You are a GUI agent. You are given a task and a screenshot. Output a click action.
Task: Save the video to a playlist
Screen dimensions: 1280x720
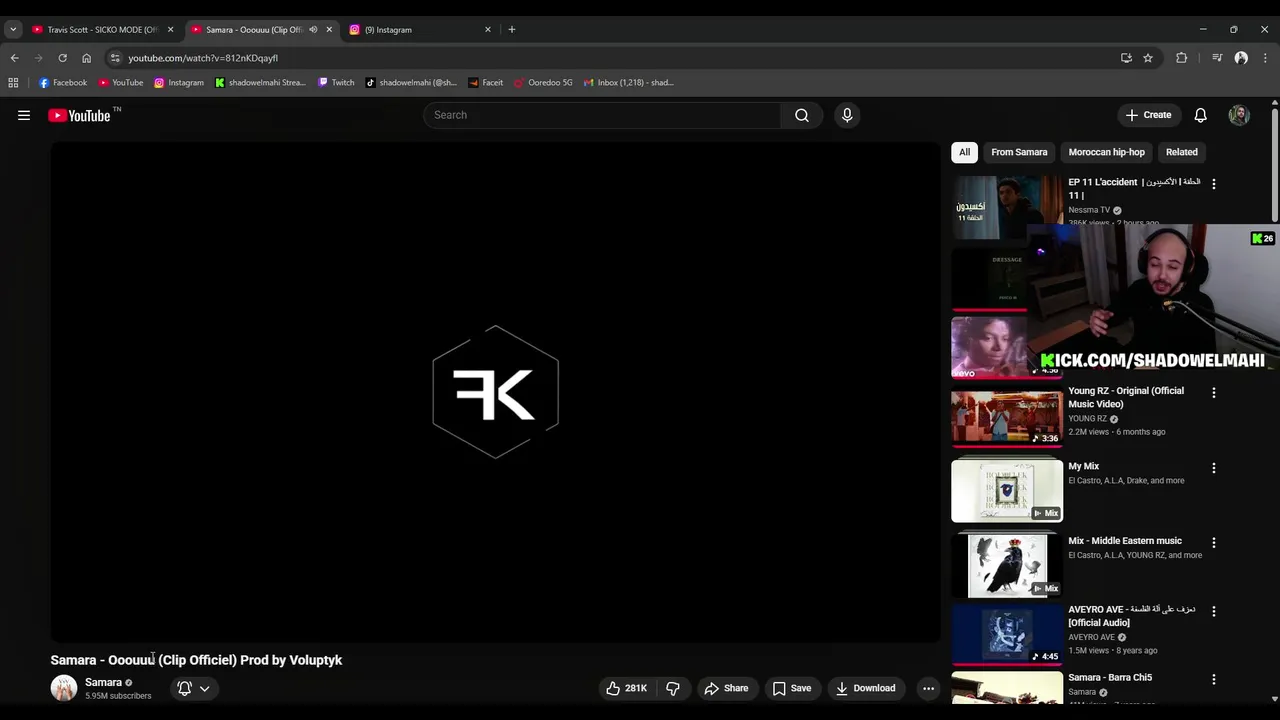coord(791,688)
